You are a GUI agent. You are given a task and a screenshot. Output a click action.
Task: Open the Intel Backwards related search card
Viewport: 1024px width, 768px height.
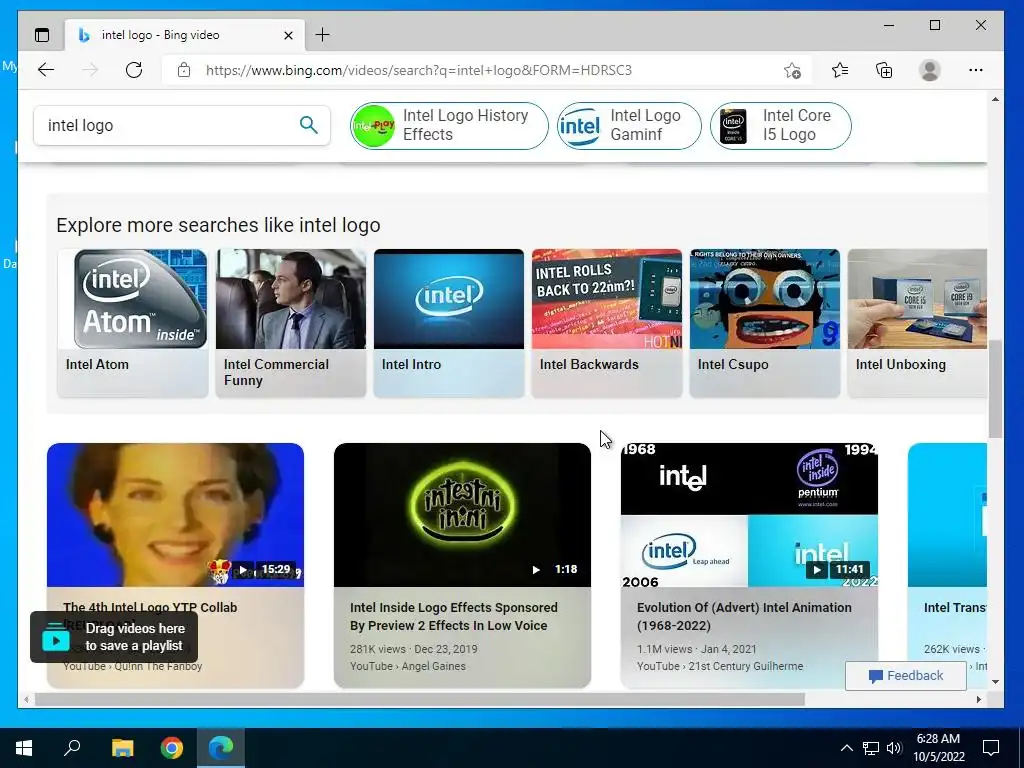607,323
